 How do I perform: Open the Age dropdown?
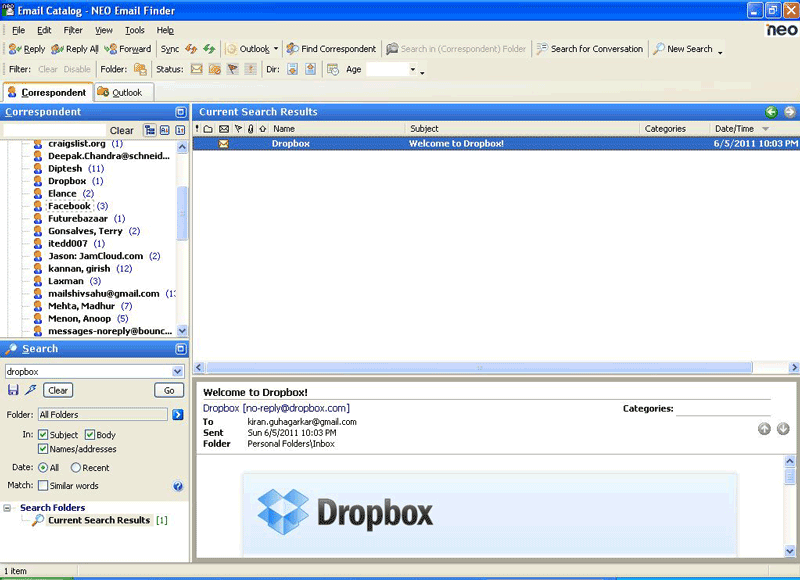tap(413, 69)
